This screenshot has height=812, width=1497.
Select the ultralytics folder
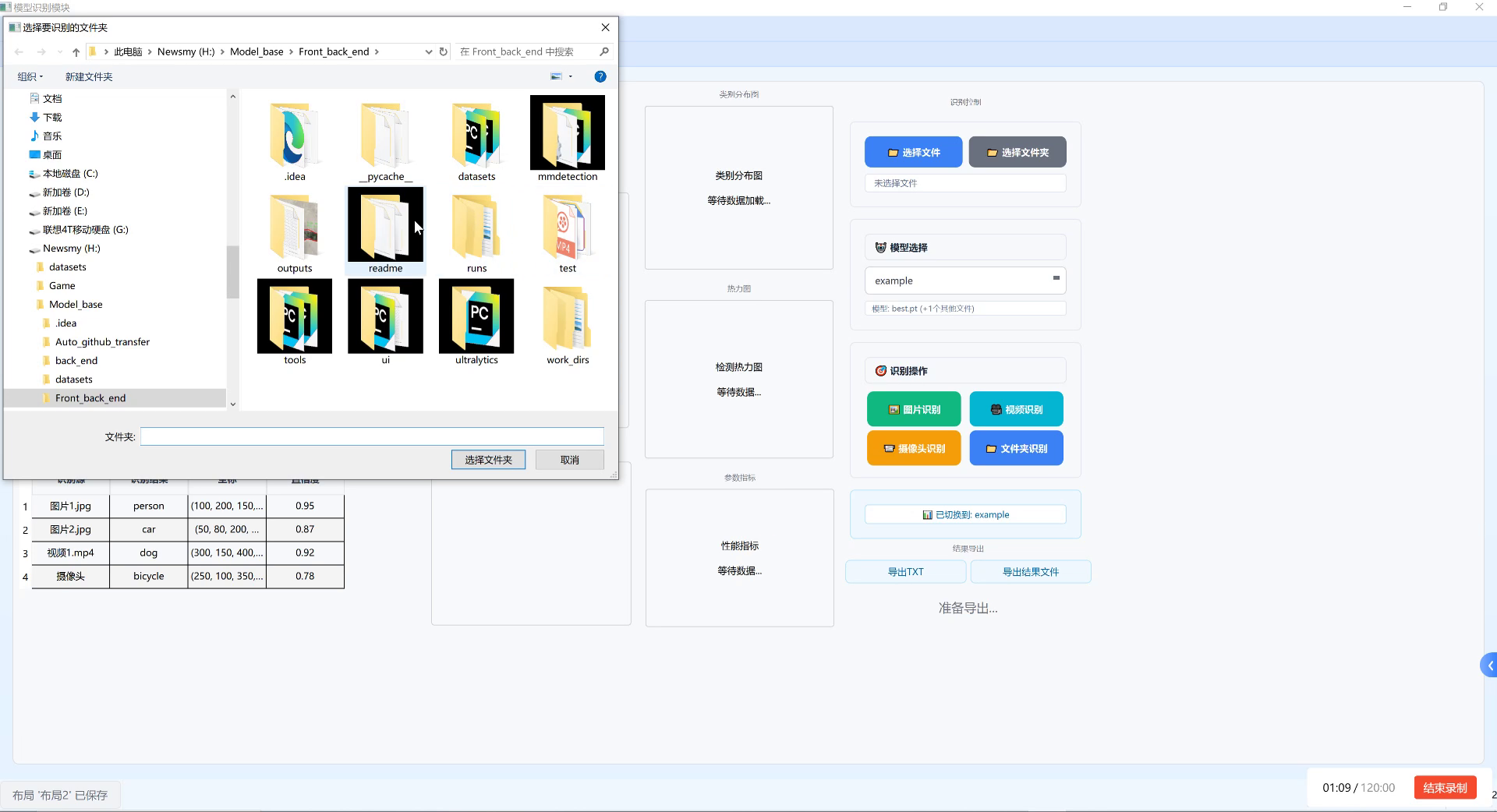[x=476, y=322]
